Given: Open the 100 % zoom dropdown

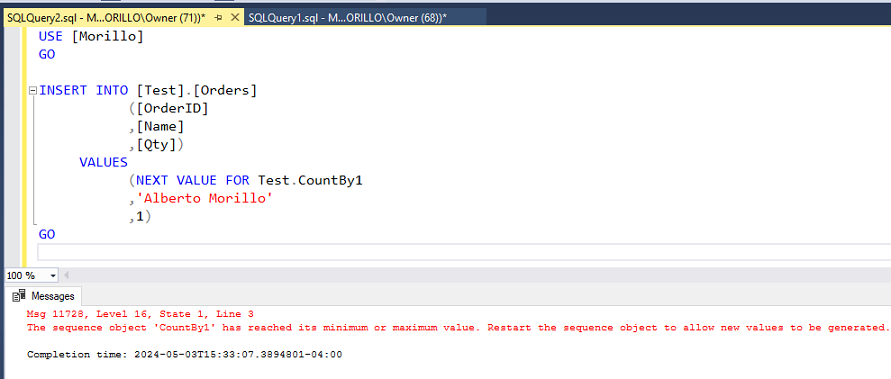Looking at the screenshot, I should click(53, 276).
